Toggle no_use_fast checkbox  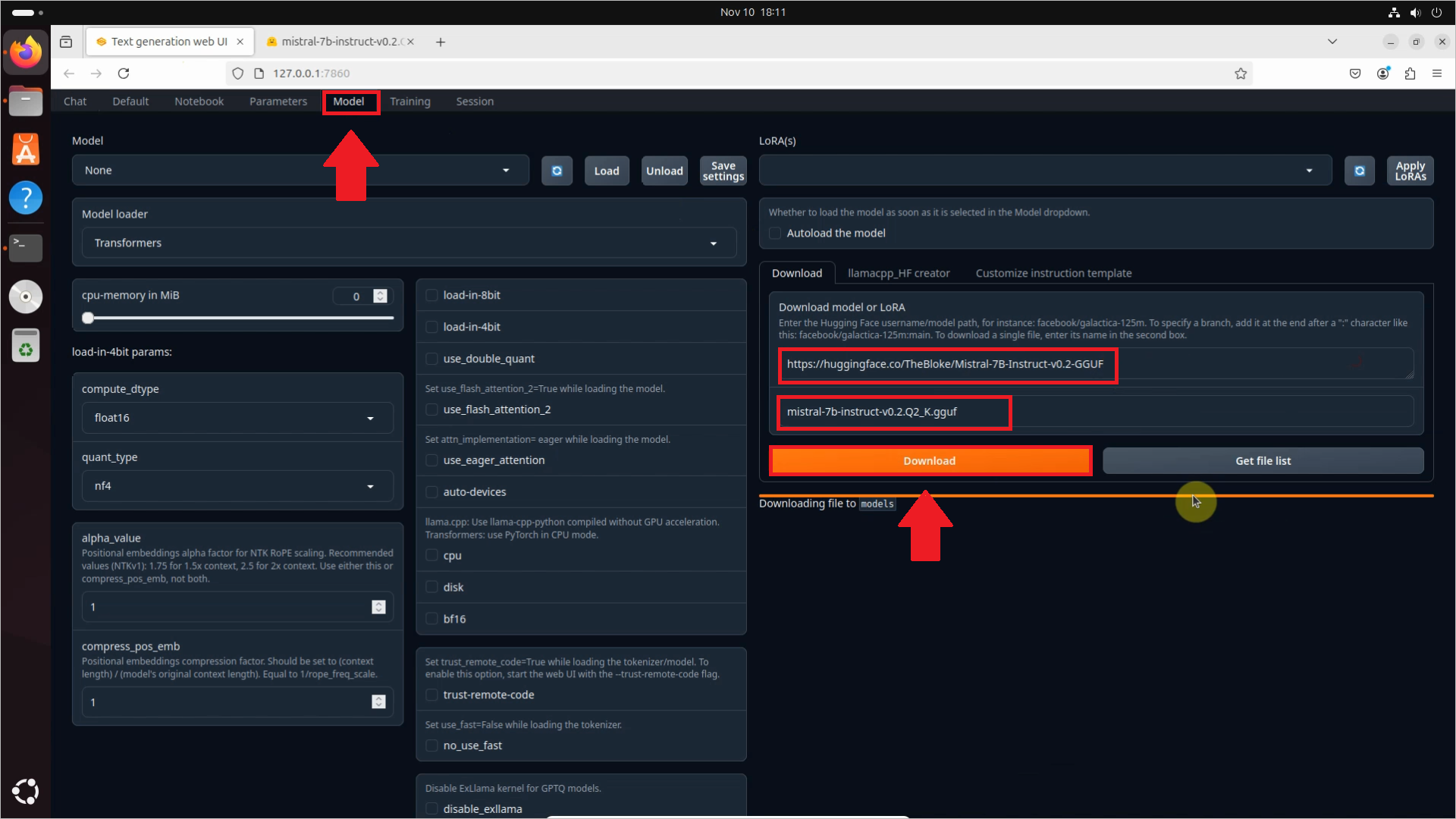click(431, 745)
